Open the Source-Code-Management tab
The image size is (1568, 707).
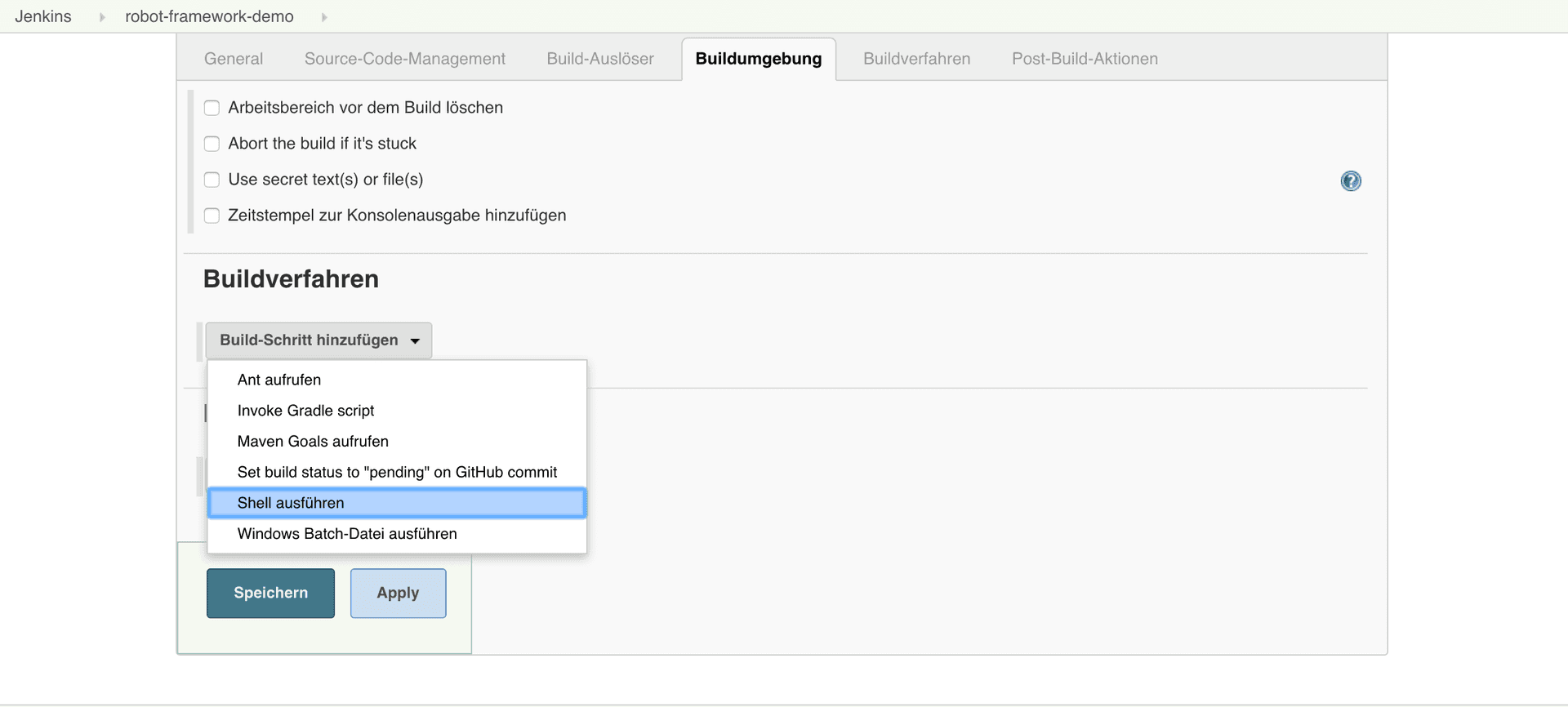click(405, 59)
